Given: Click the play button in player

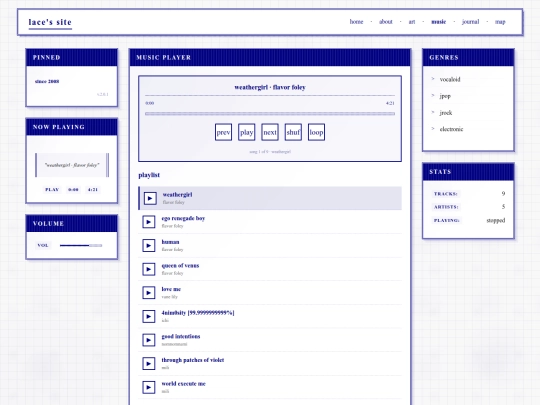Looking at the screenshot, I should point(247,132).
